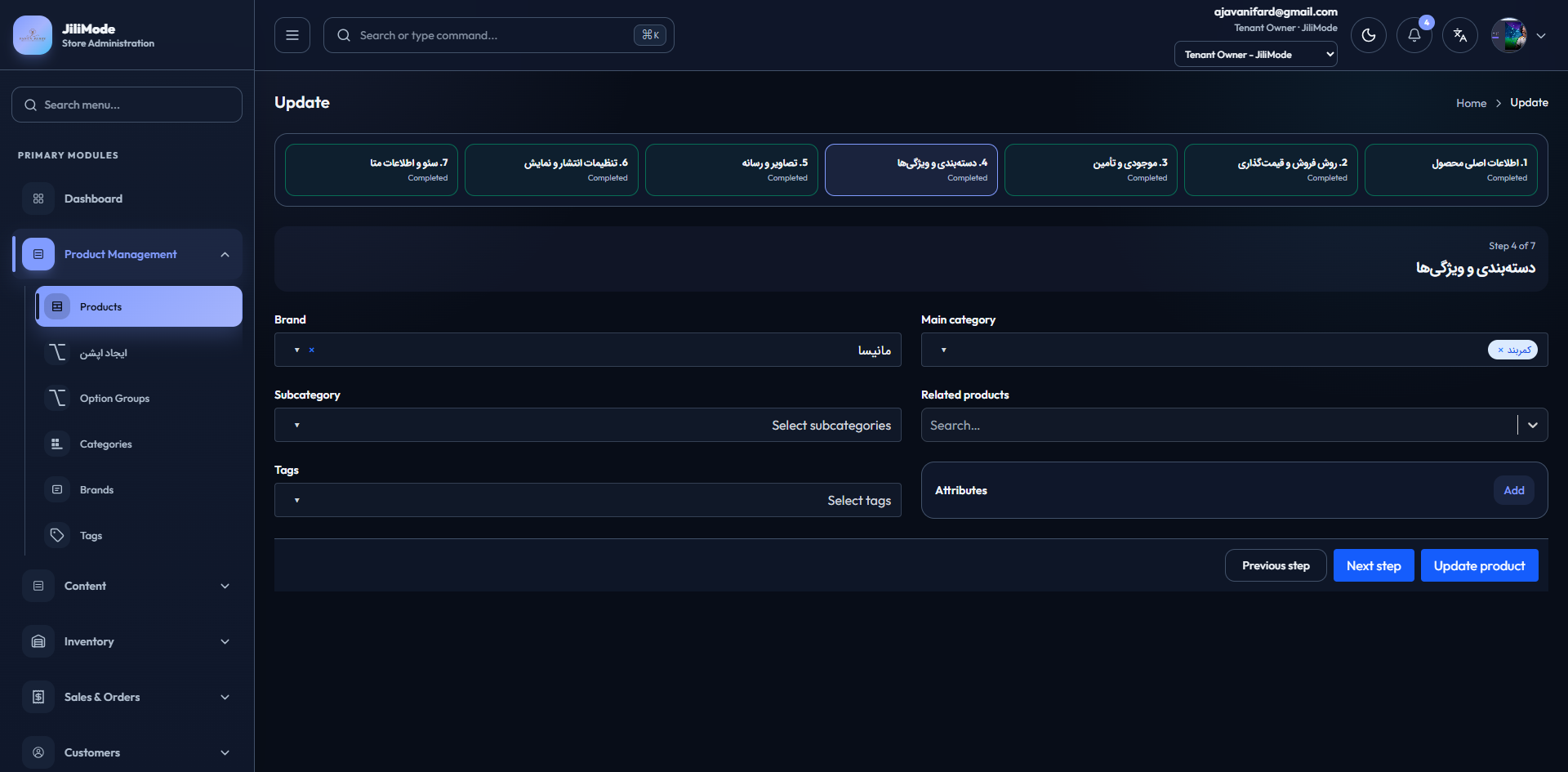Expand the Content menu chevron

(x=225, y=586)
